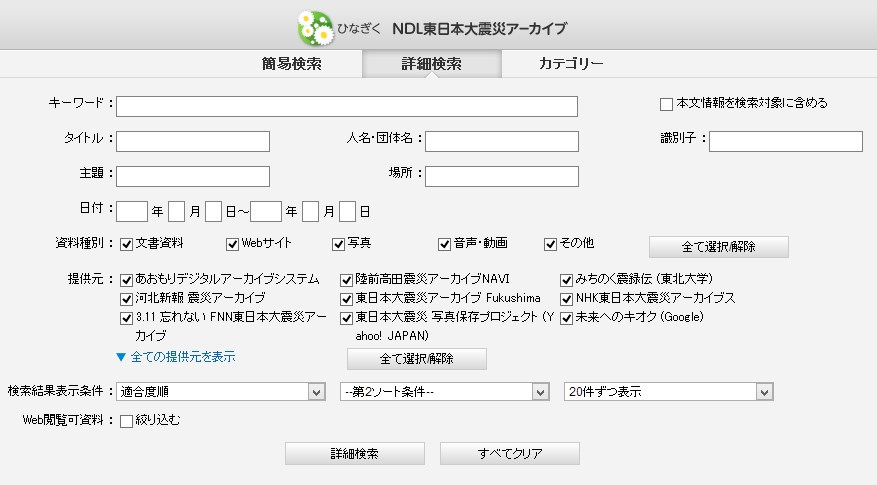Click the 詳細検索 search button
Image resolution: width=877 pixels, height=485 pixels.
coord(355,454)
